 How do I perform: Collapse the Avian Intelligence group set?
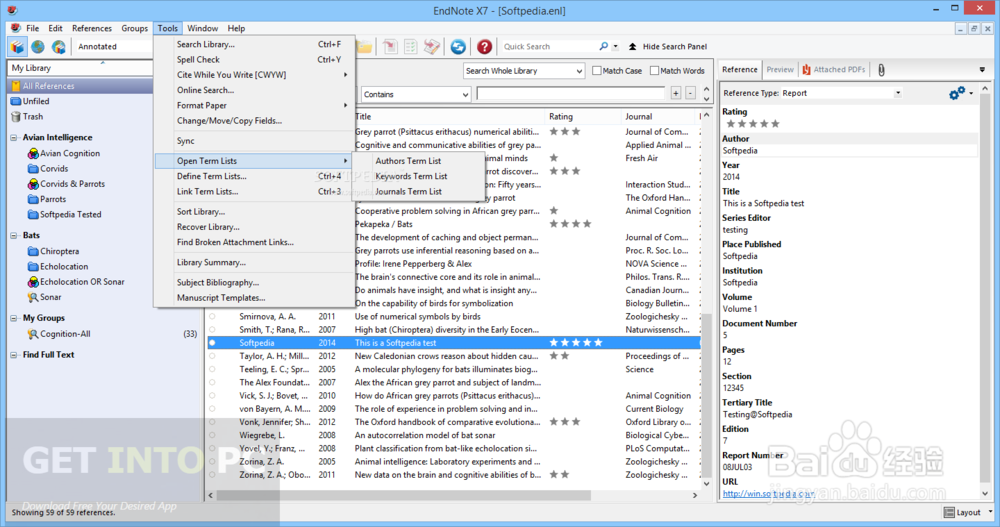pos(14,138)
